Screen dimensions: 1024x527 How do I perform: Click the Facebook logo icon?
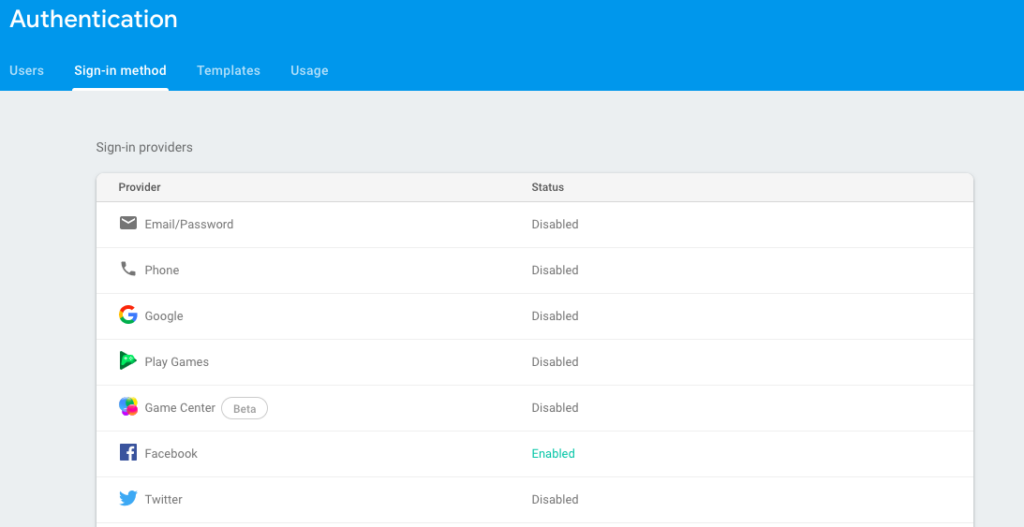click(x=128, y=453)
